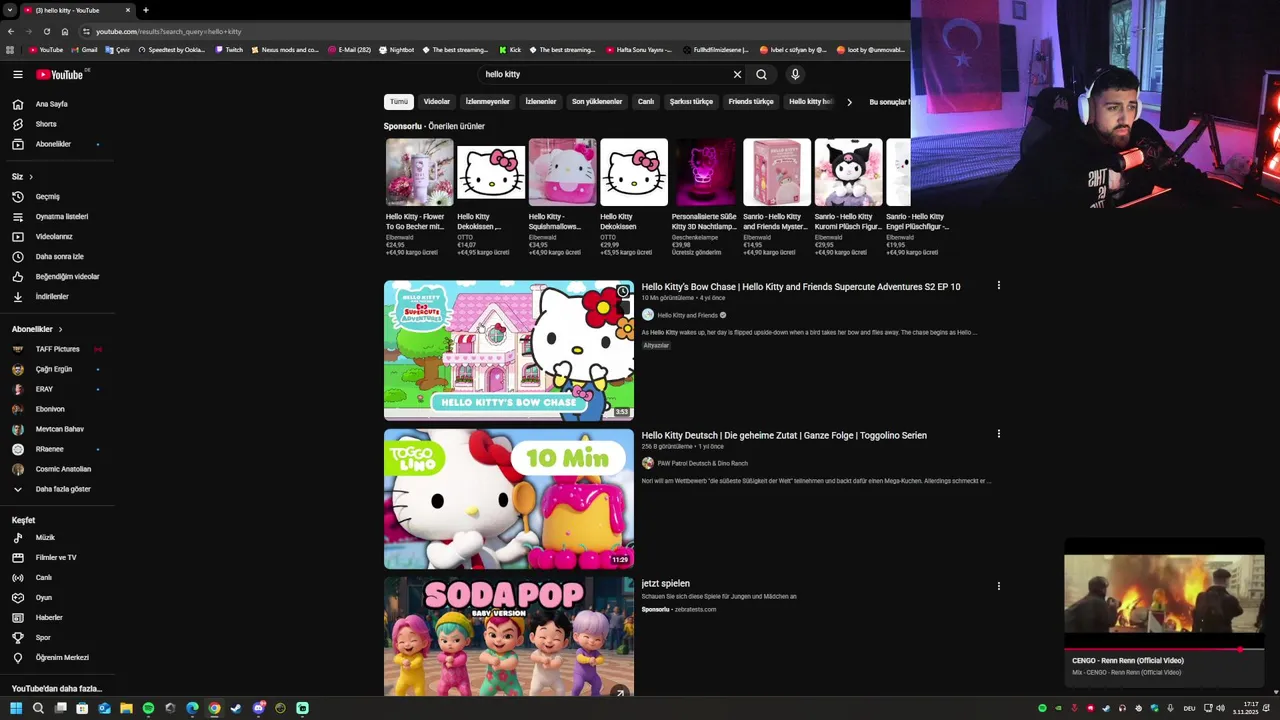This screenshot has width=1280, height=720.
Task: Expand the Abonelikler section header
Action: (x=37, y=329)
